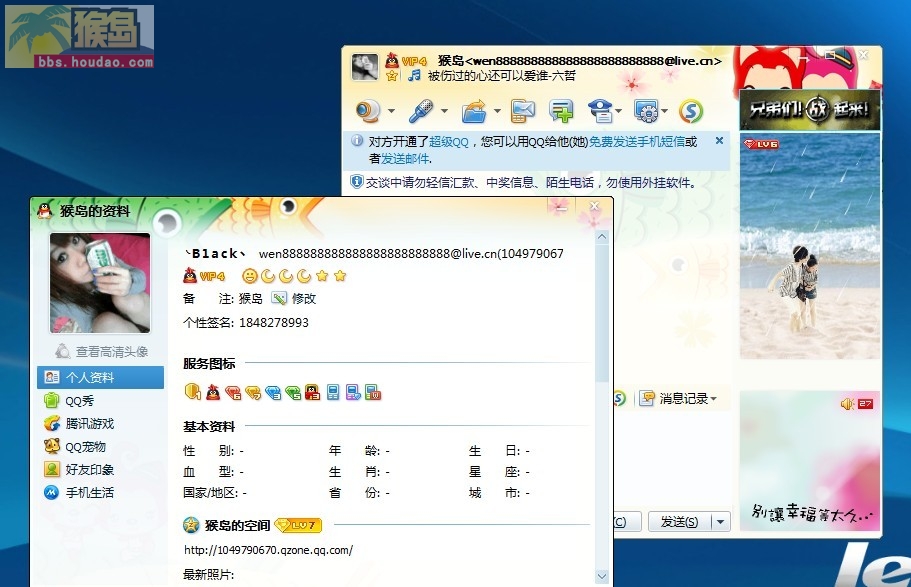Expand the application gear icon's dropdown
The image size is (911, 587).
tap(665, 110)
